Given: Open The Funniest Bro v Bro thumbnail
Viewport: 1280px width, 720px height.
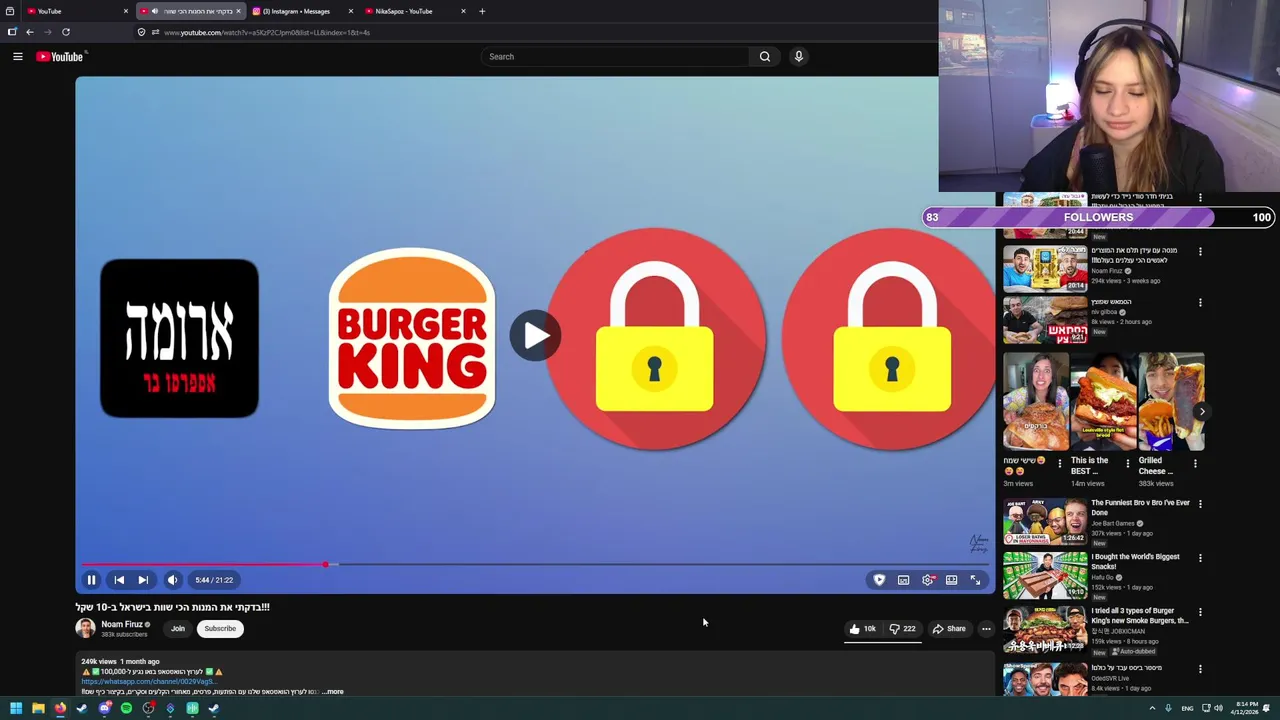Looking at the screenshot, I should tap(1045, 521).
